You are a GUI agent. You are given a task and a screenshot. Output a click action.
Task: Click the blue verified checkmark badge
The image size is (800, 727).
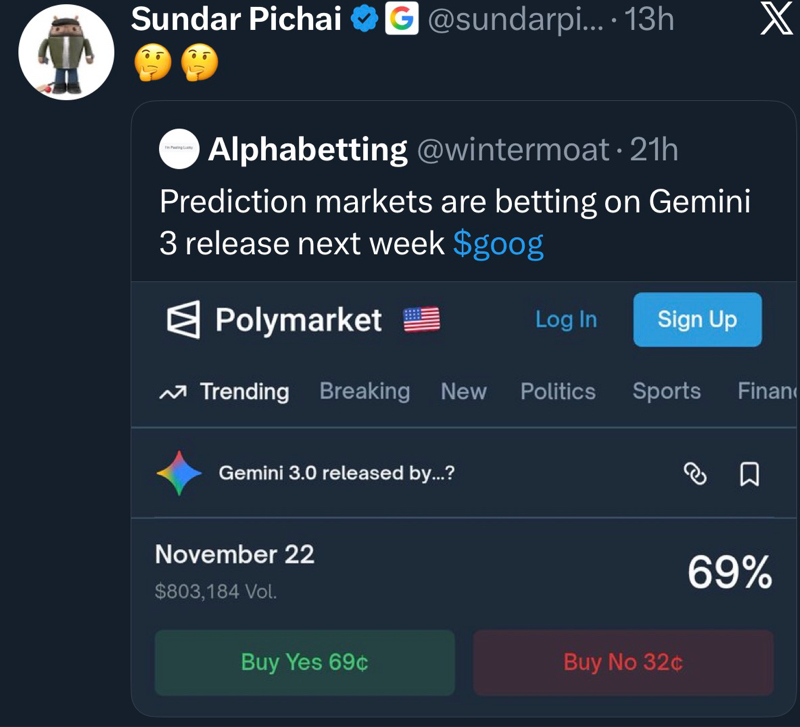(366, 19)
